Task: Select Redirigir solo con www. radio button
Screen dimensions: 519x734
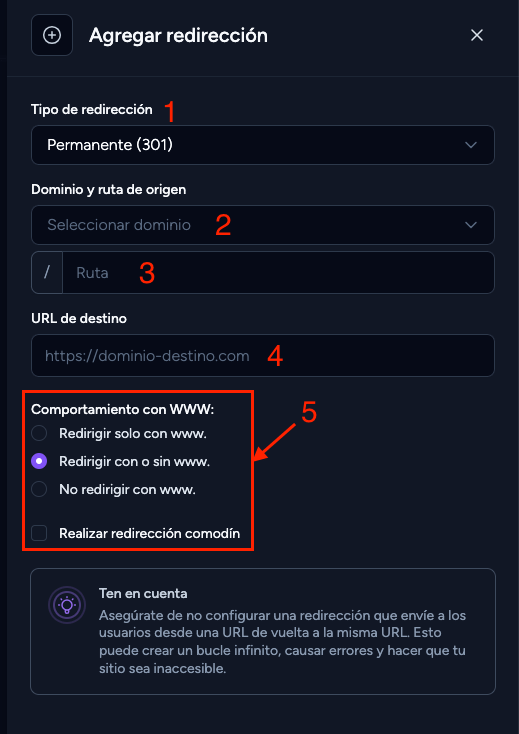Action: (x=39, y=433)
